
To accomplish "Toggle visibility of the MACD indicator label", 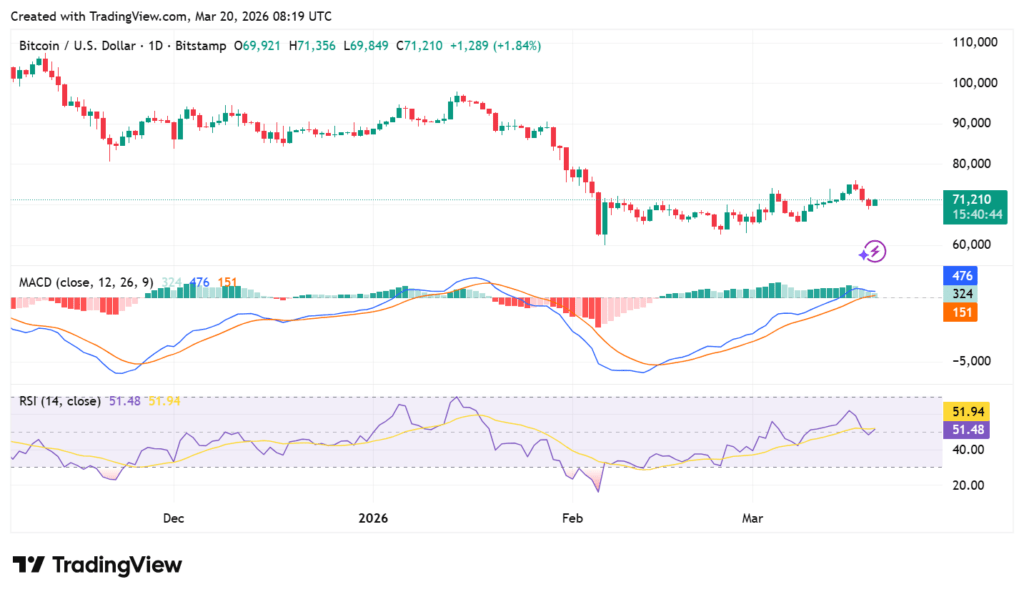I will click(38, 282).
